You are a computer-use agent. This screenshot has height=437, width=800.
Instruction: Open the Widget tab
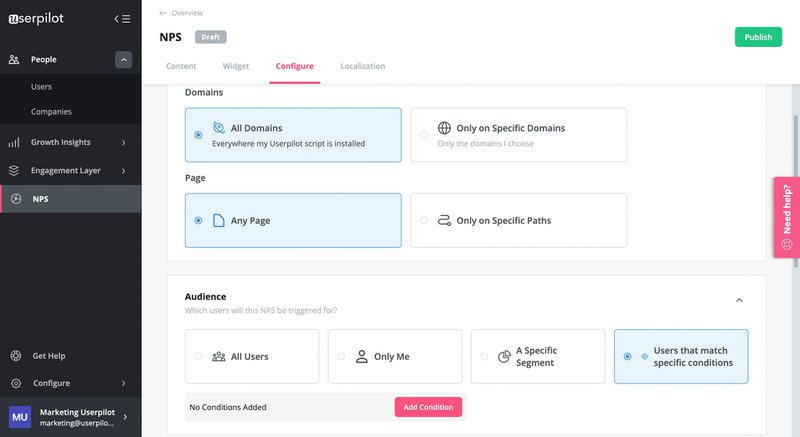[x=236, y=66]
